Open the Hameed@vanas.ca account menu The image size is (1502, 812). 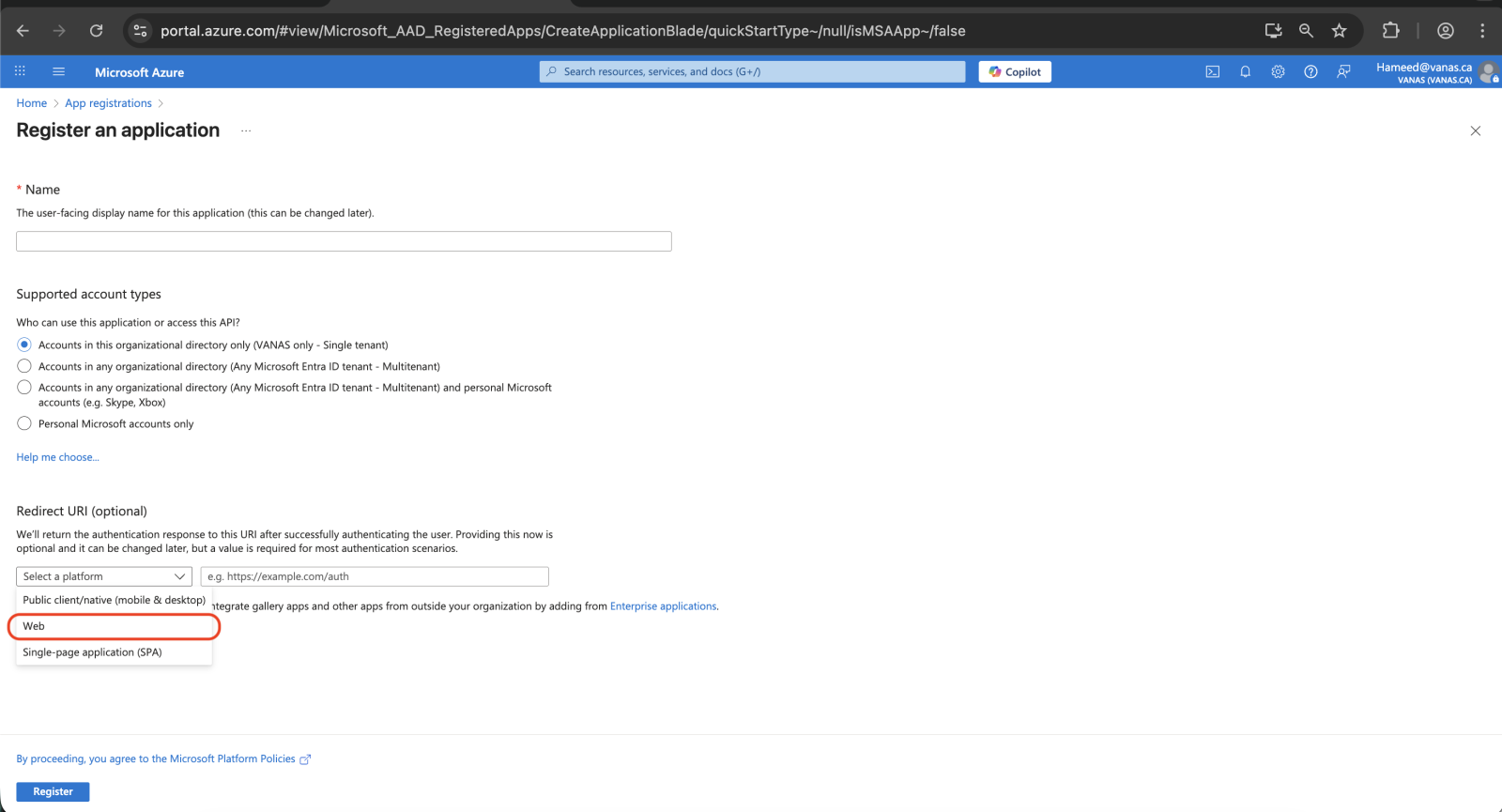click(1436, 72)
